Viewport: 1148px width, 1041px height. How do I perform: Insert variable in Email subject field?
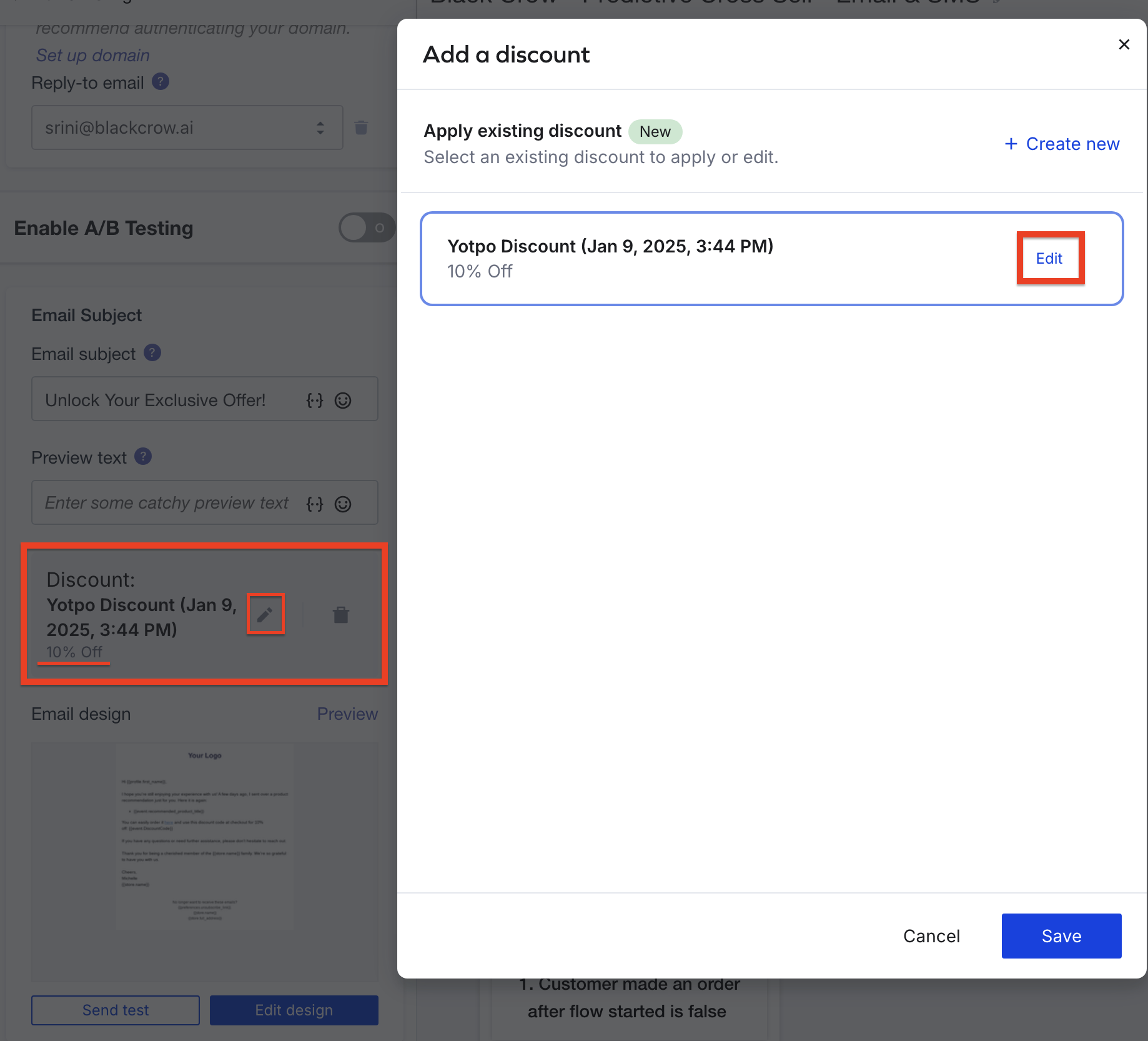pyautogui.click(x=315, y=401)
